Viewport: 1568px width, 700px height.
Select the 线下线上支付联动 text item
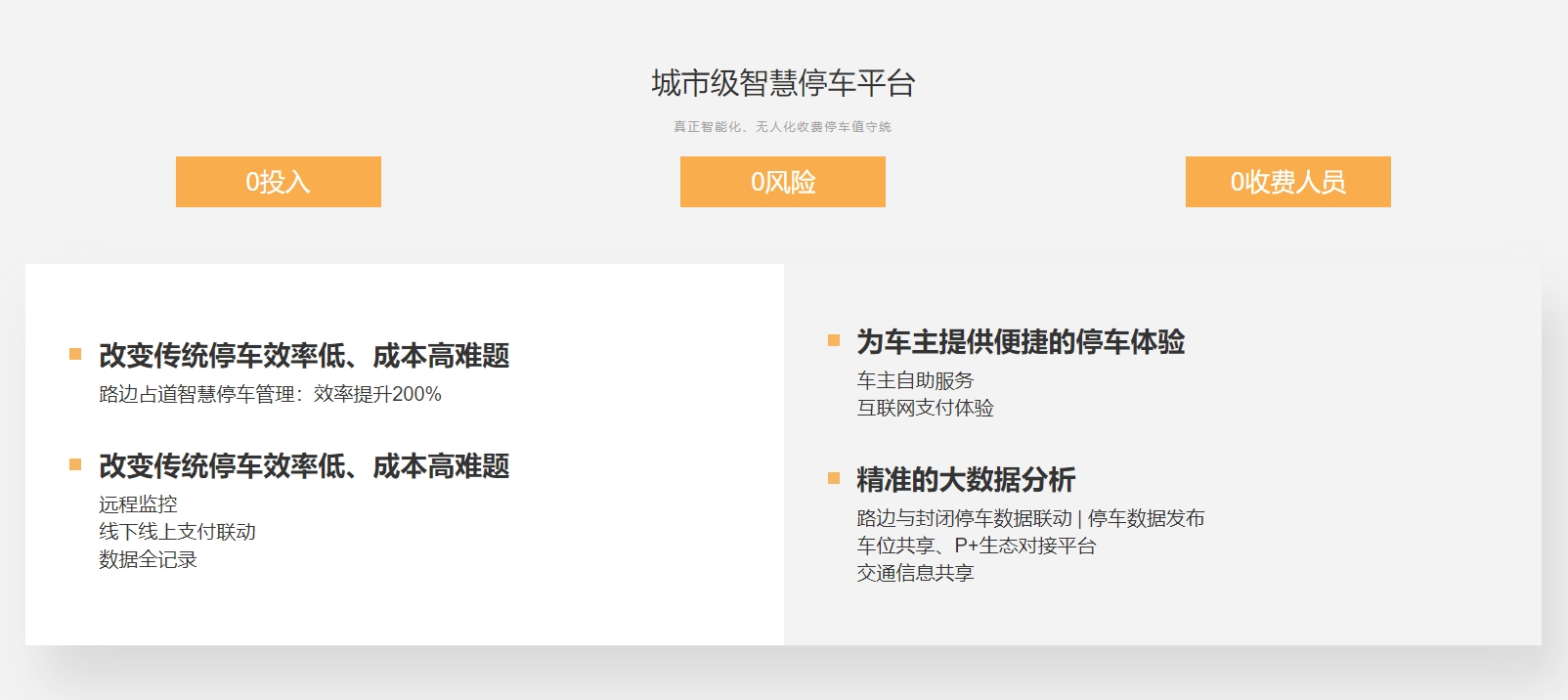tap(177, 532)
